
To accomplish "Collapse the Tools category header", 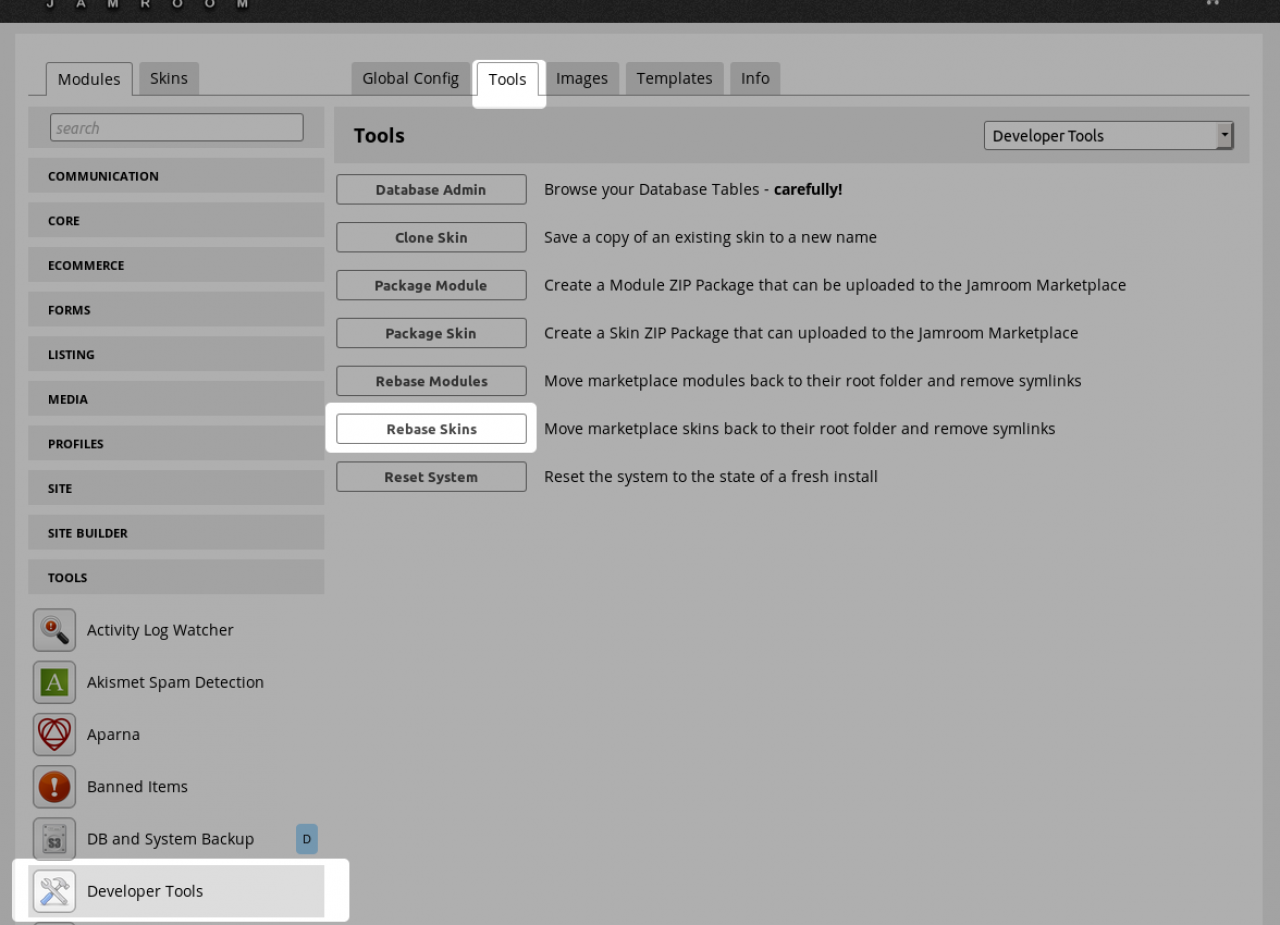I will [x=176, y=577].
